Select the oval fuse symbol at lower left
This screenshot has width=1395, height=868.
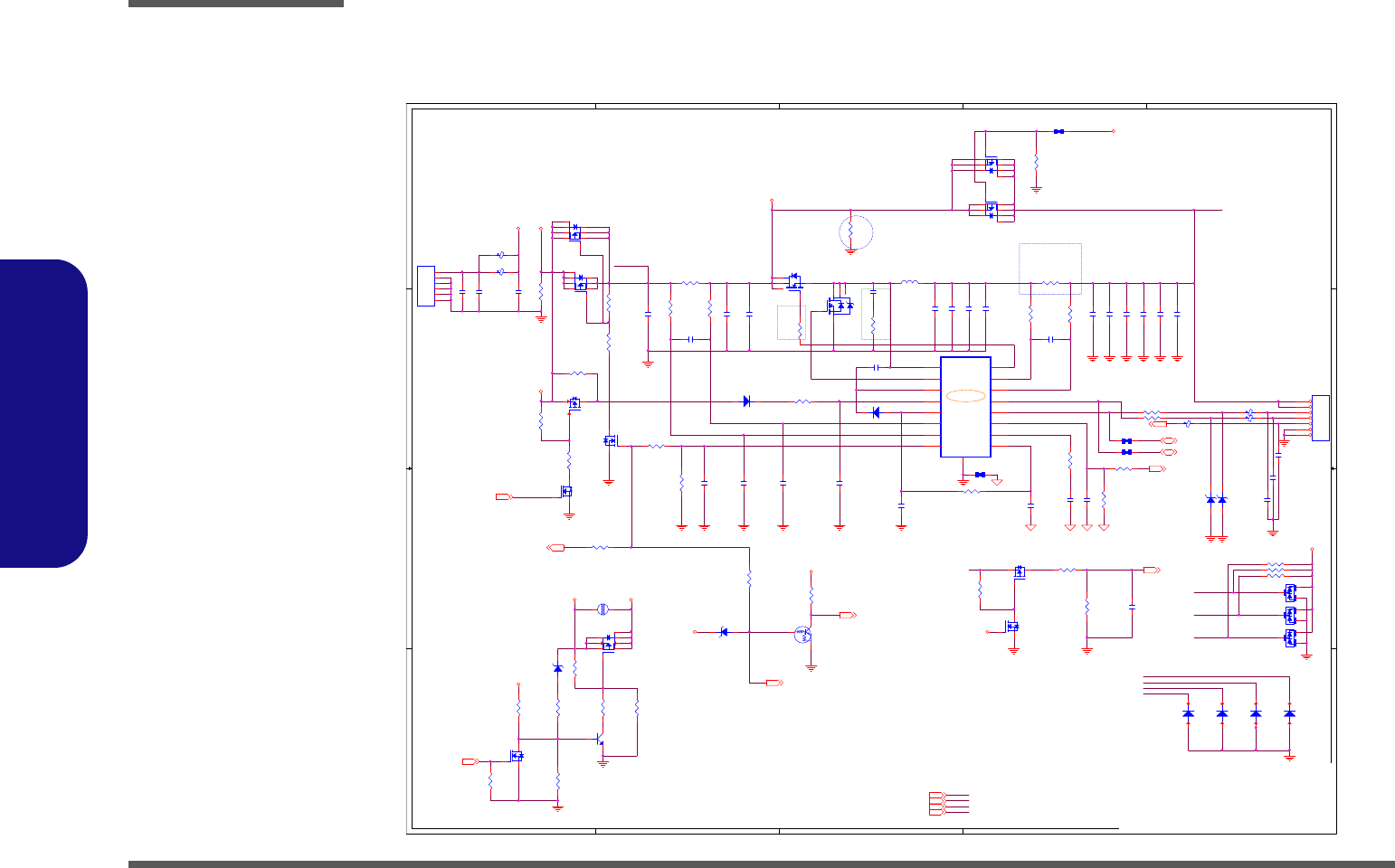(603, 609)
